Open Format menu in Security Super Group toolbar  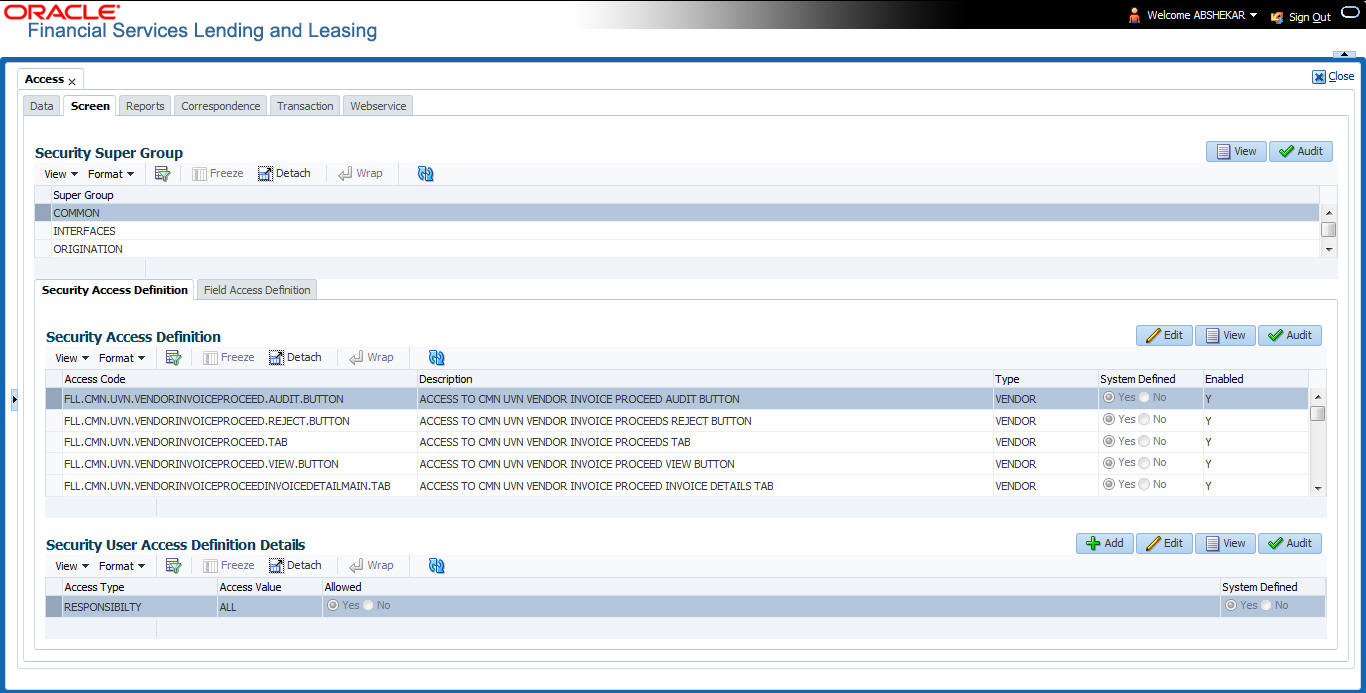coord(111,174)
